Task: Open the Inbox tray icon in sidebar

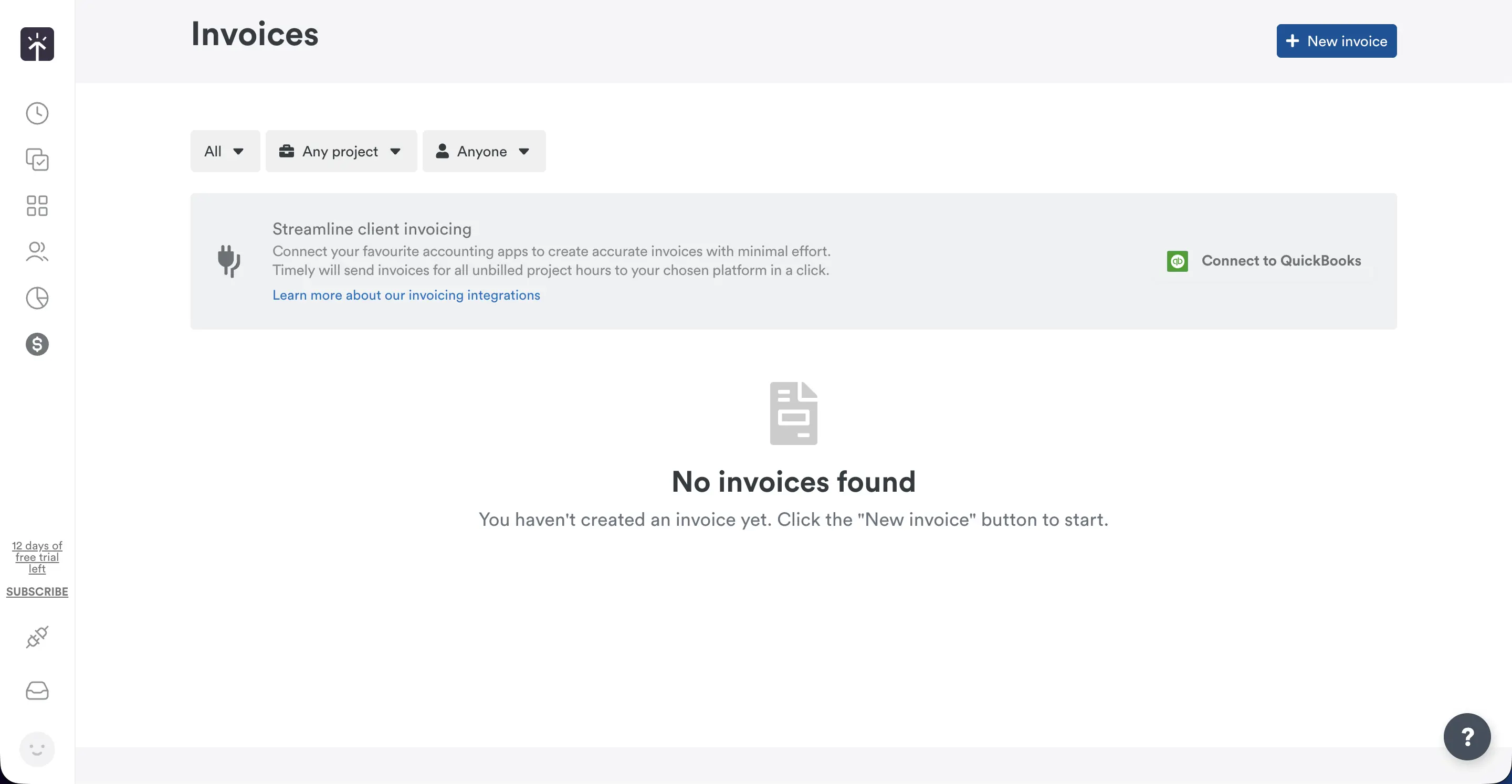Action: [x=37, y=691]
